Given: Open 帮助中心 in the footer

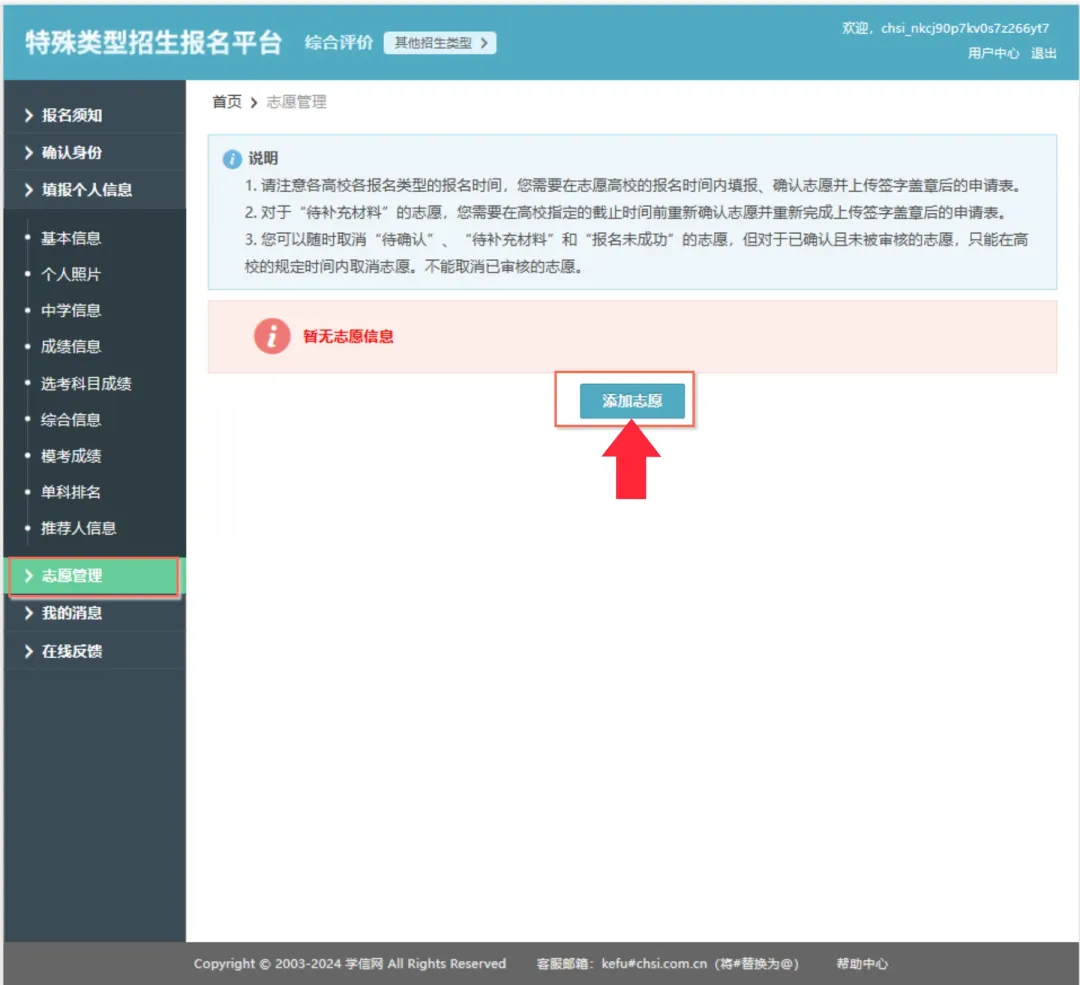Looking at the screenshot, I should pos(862,964).
